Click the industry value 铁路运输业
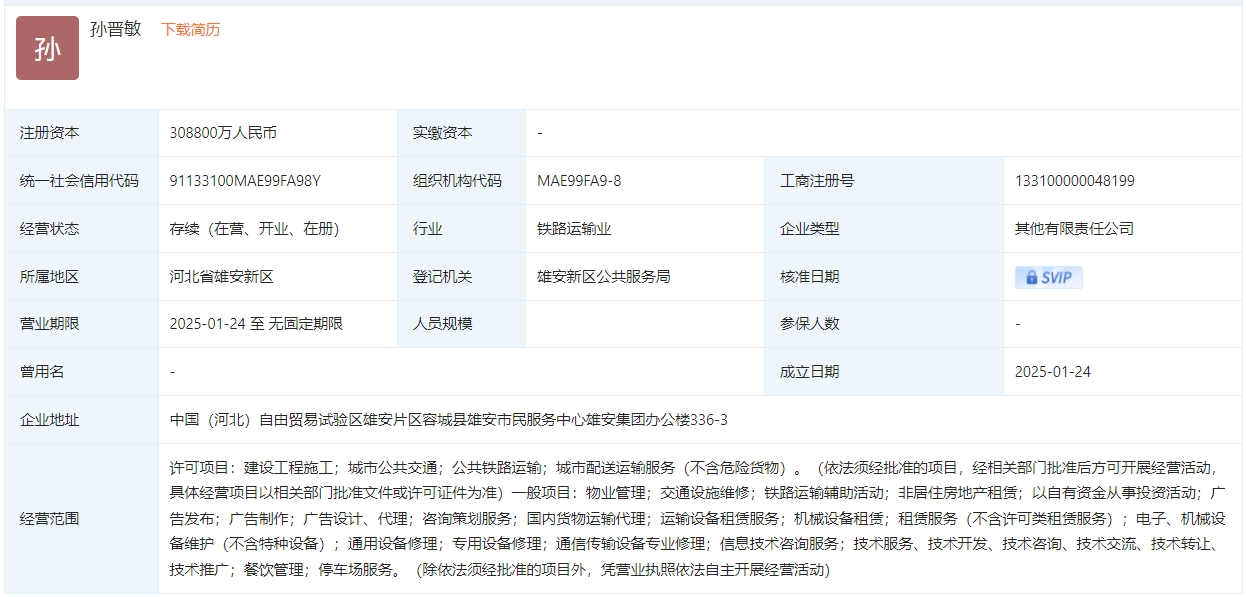This screenshot has height=597, width=1246. pyautogui.click(x=574, y=228)
